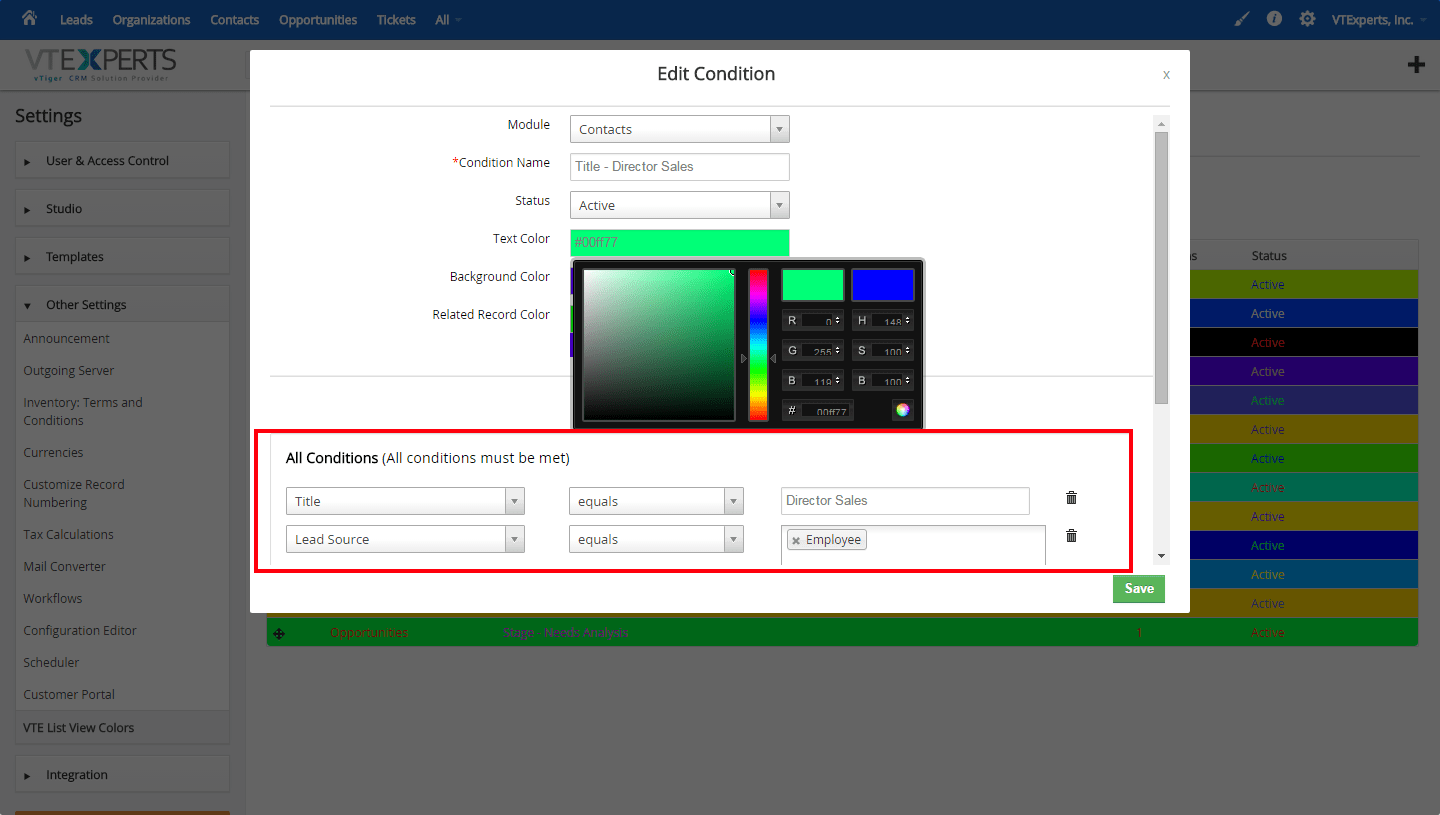Delete the Title condition using its trash icon
Image resolution: width=1440 pixels, height=815 pixels.
point(1071,497)
